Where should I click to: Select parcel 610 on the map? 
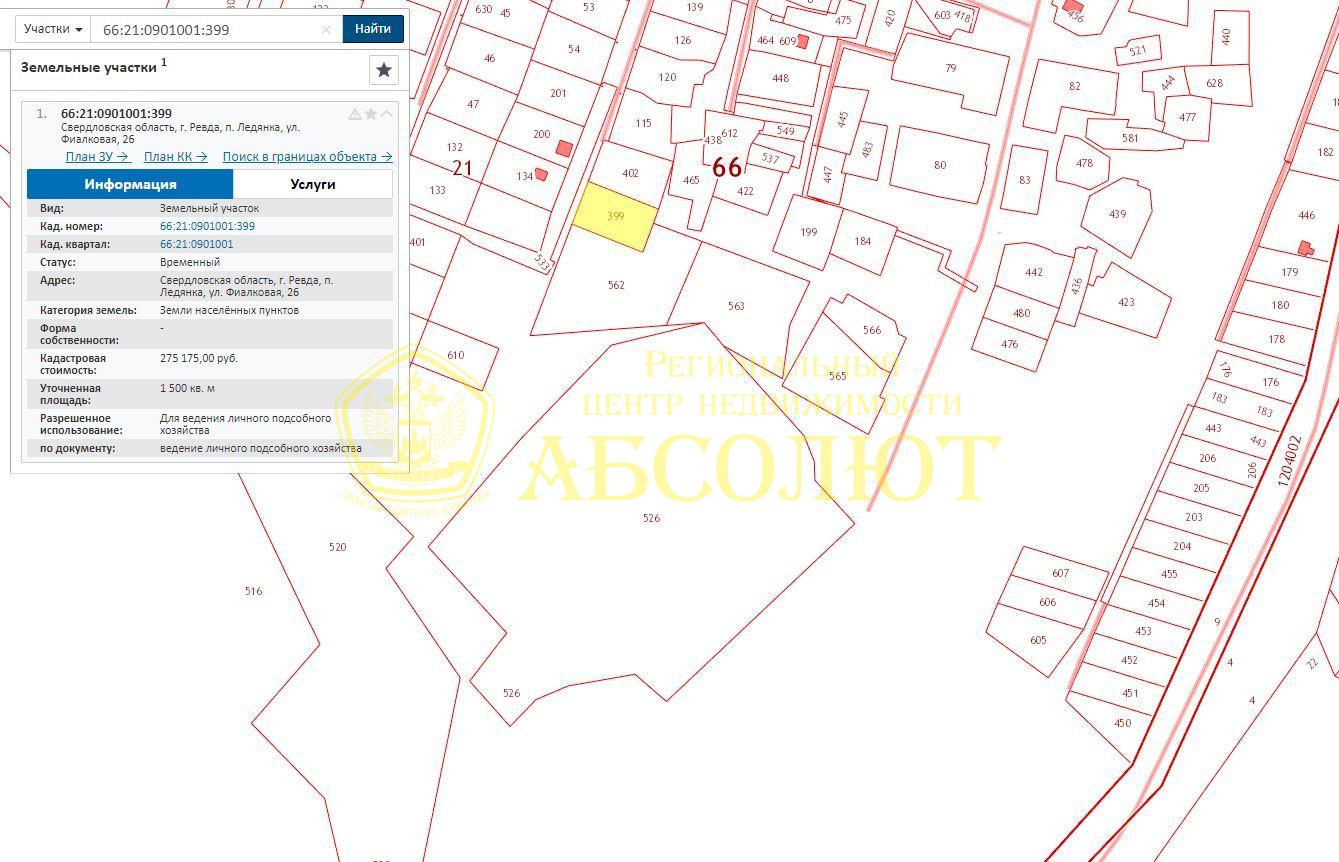pos(455,355)
